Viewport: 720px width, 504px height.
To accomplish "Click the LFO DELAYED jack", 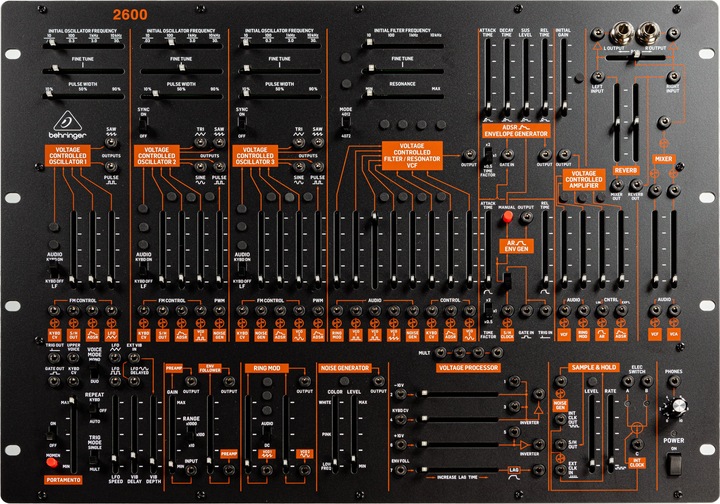I will coord(134,381).
